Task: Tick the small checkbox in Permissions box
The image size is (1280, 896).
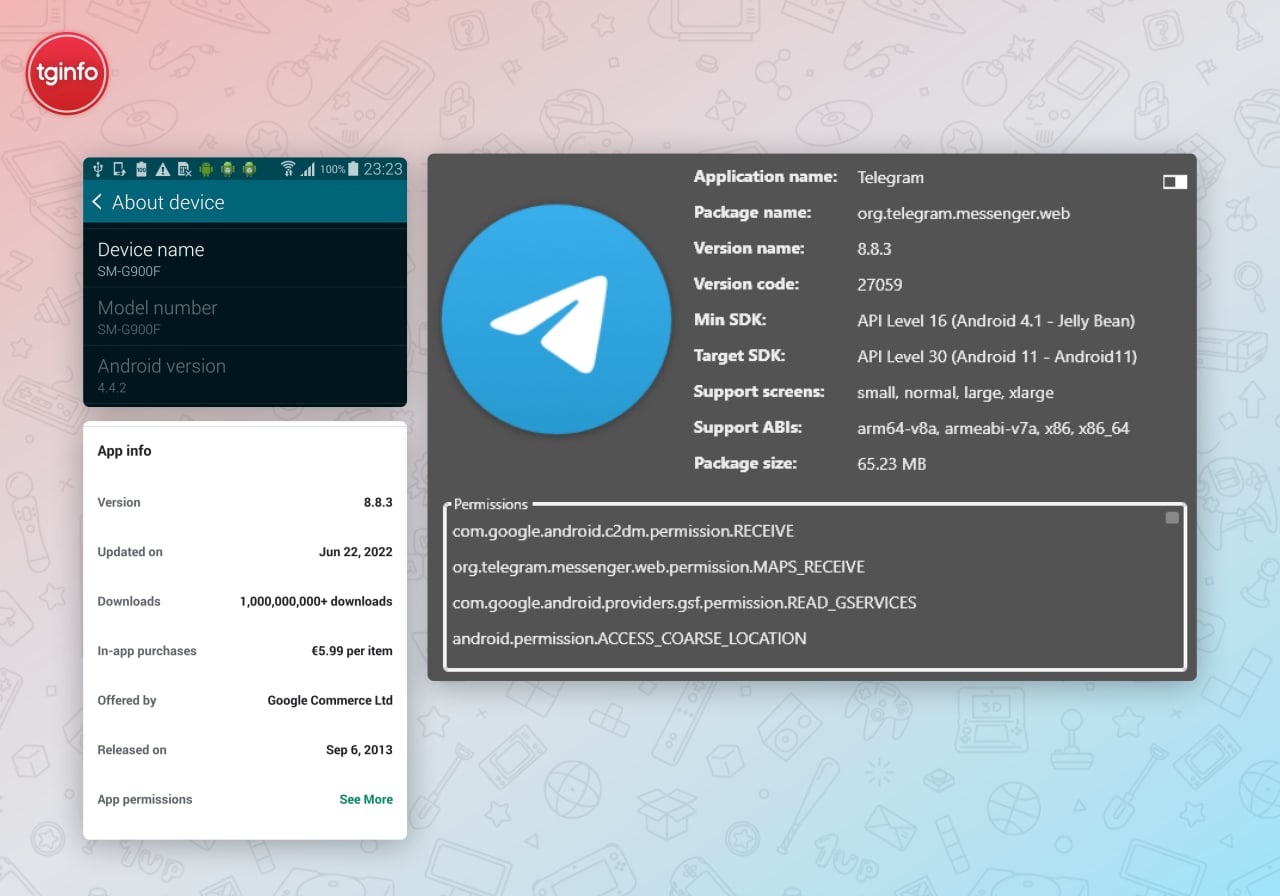Action: pyautogui.click(x=1172, y=518)
